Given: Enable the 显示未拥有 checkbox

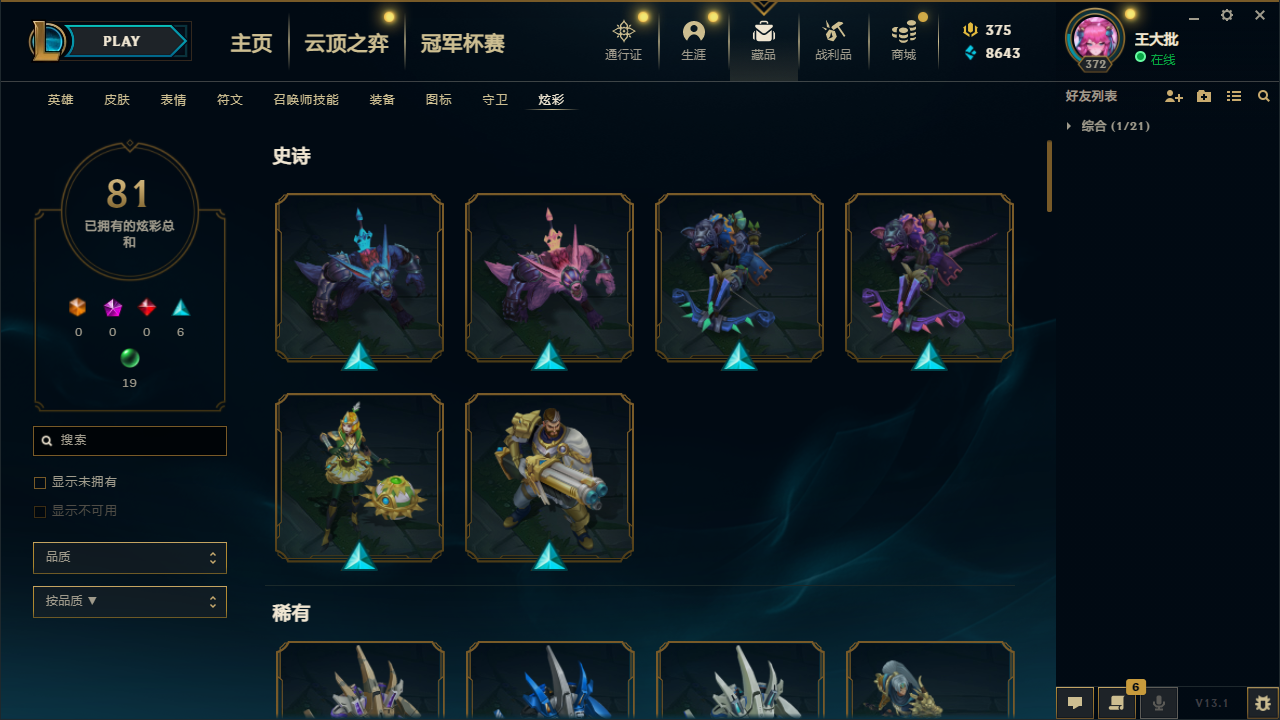Looking at the screenshot, I should [x=40, y=483].
